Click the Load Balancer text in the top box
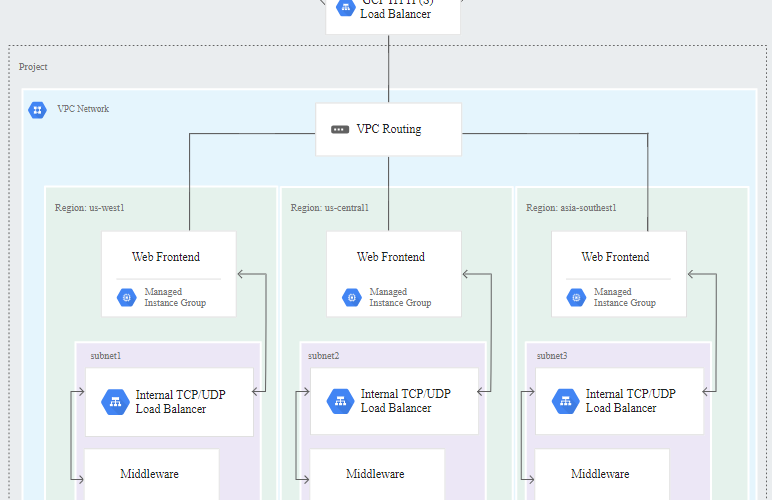This screenshot has width=772, height=500. tap(396, 14)
